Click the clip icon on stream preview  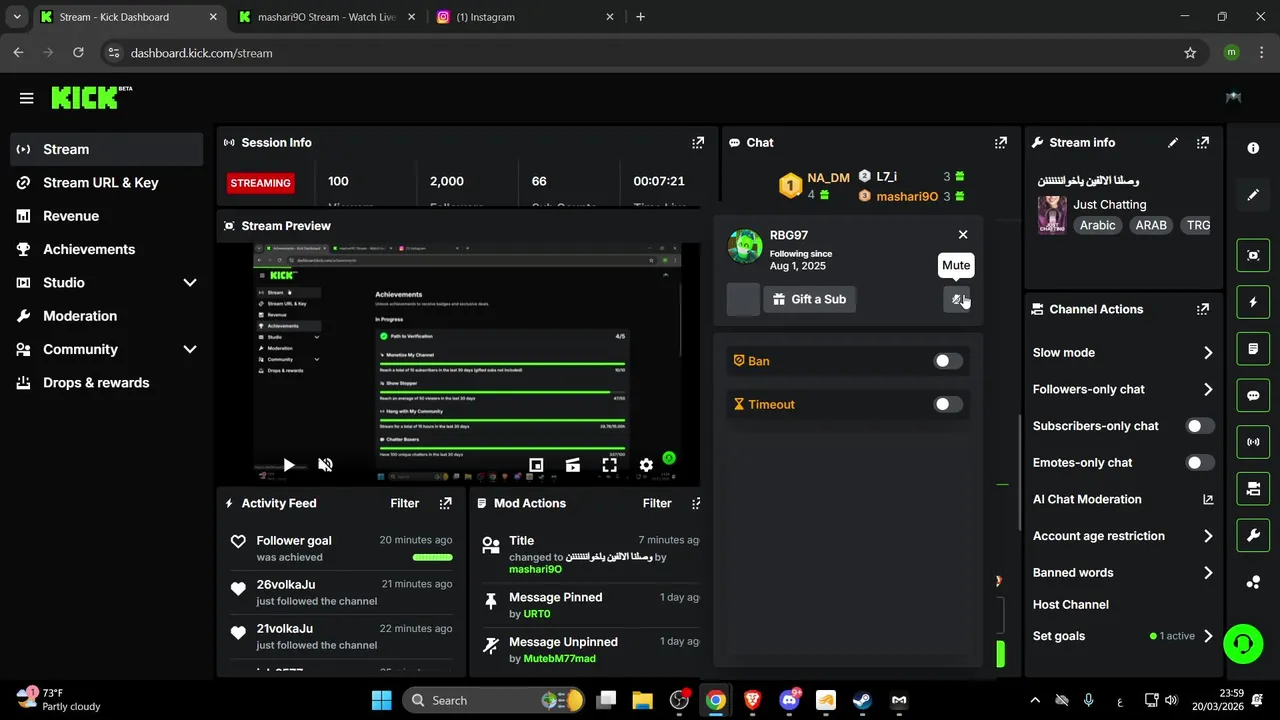[573, 465]
